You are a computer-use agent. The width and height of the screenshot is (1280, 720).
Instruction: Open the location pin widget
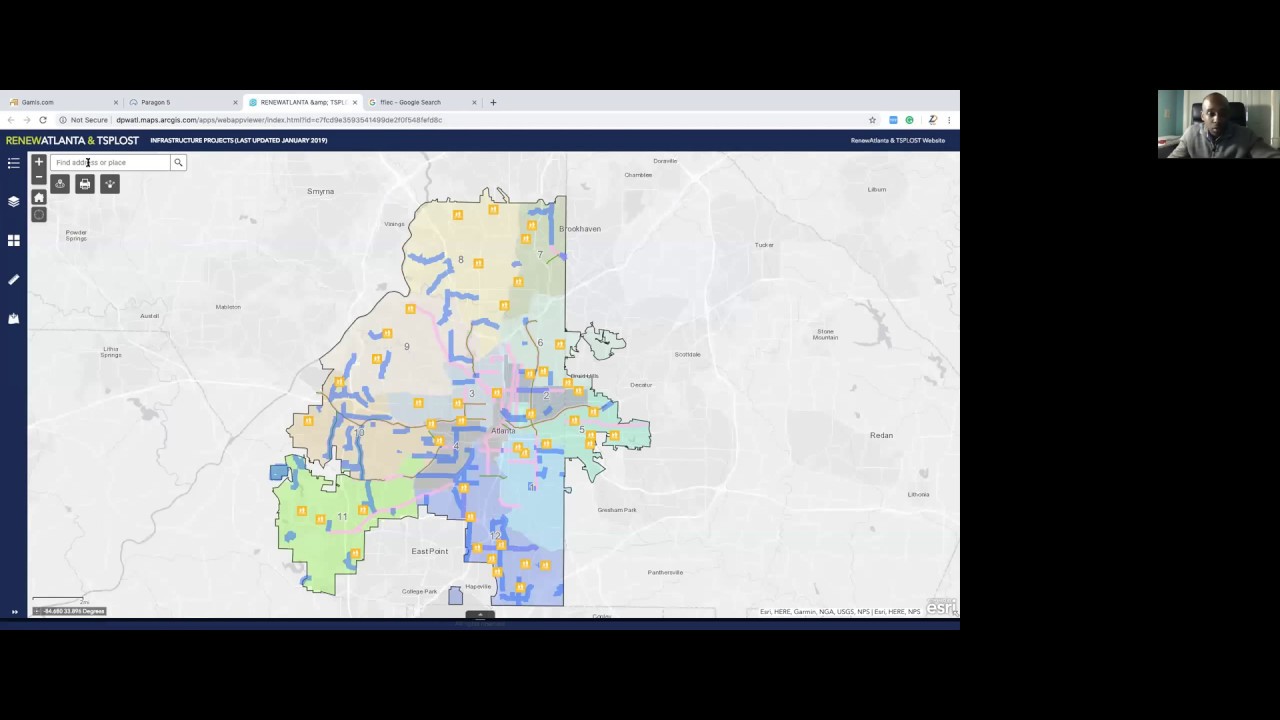[x=60, y=184]
